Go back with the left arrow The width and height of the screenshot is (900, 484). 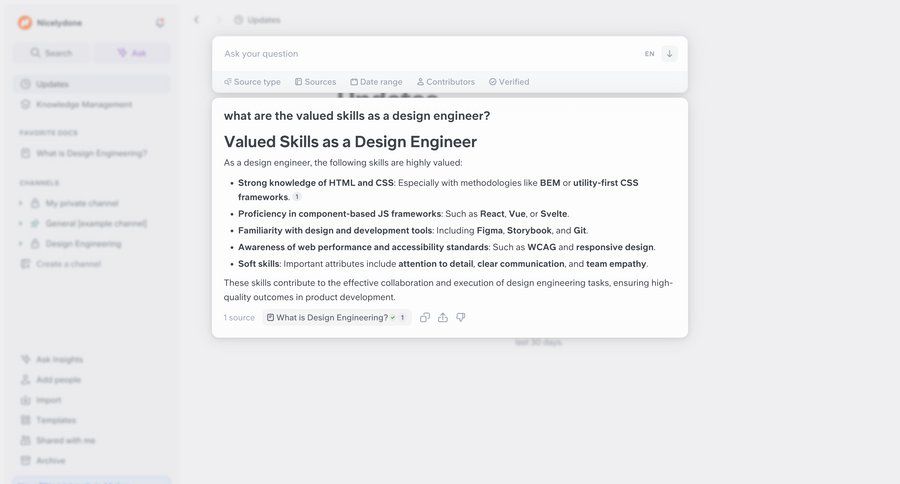[196, 20]
